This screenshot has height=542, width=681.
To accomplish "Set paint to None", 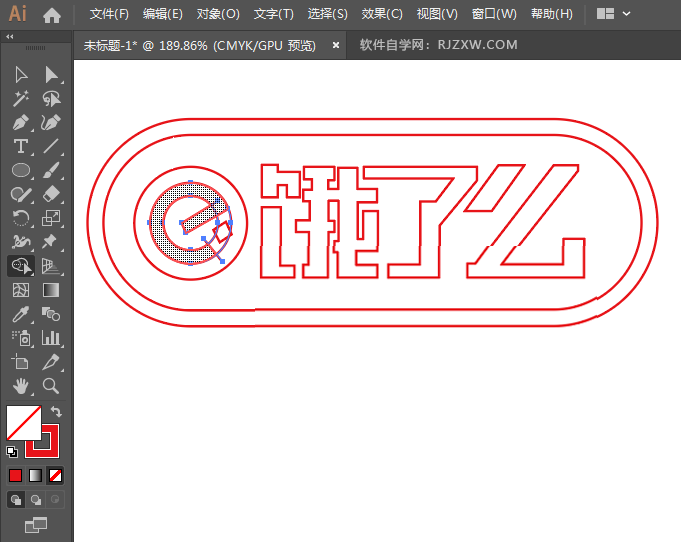I will pos(55,476).
